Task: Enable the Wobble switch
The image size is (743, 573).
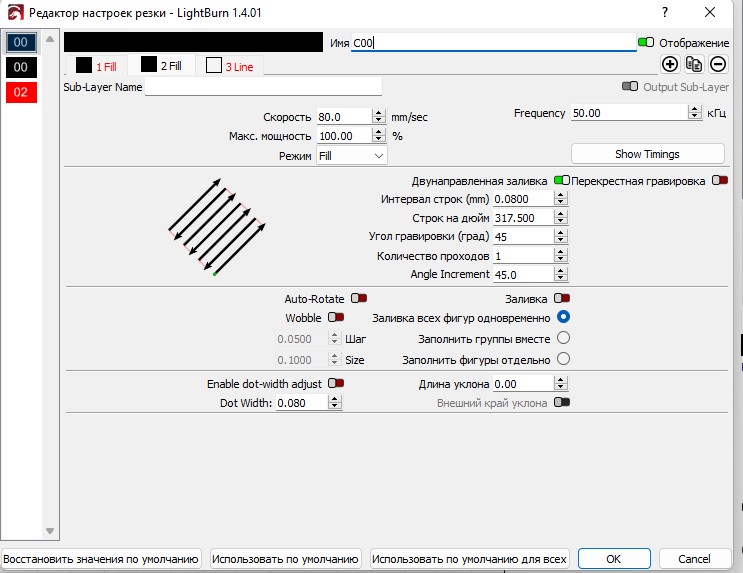Action: [x=336, y=317]
